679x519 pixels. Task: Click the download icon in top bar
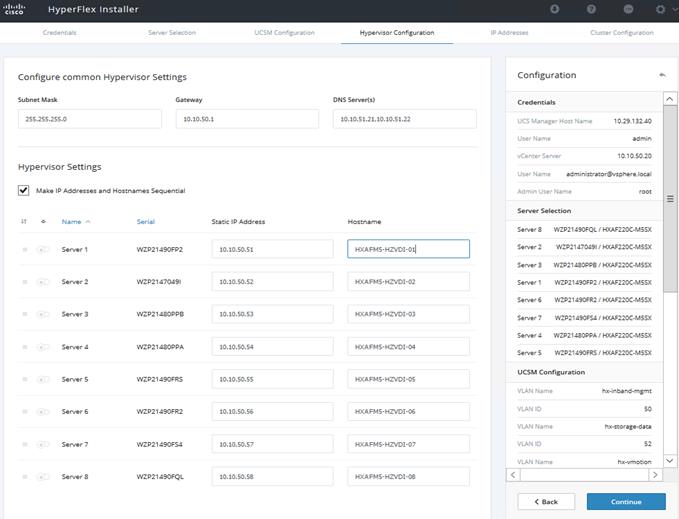pos(554,9)
